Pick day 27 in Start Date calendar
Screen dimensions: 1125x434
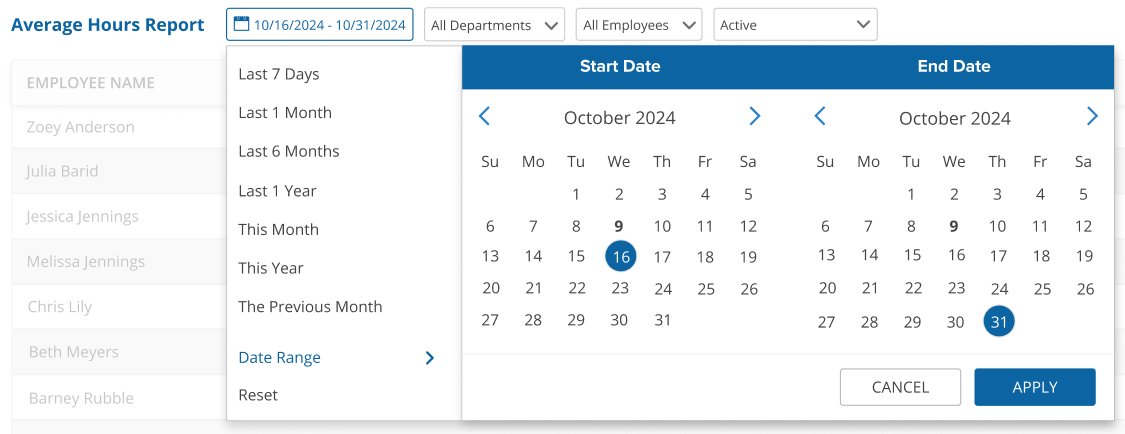pyautogui.click(x=490, y=320)
